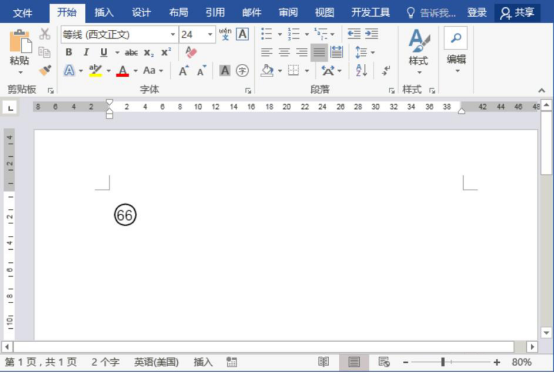The height and width of the screenshot is (373, 554).
Task: Apply character border icon
Action: point(242,34)
